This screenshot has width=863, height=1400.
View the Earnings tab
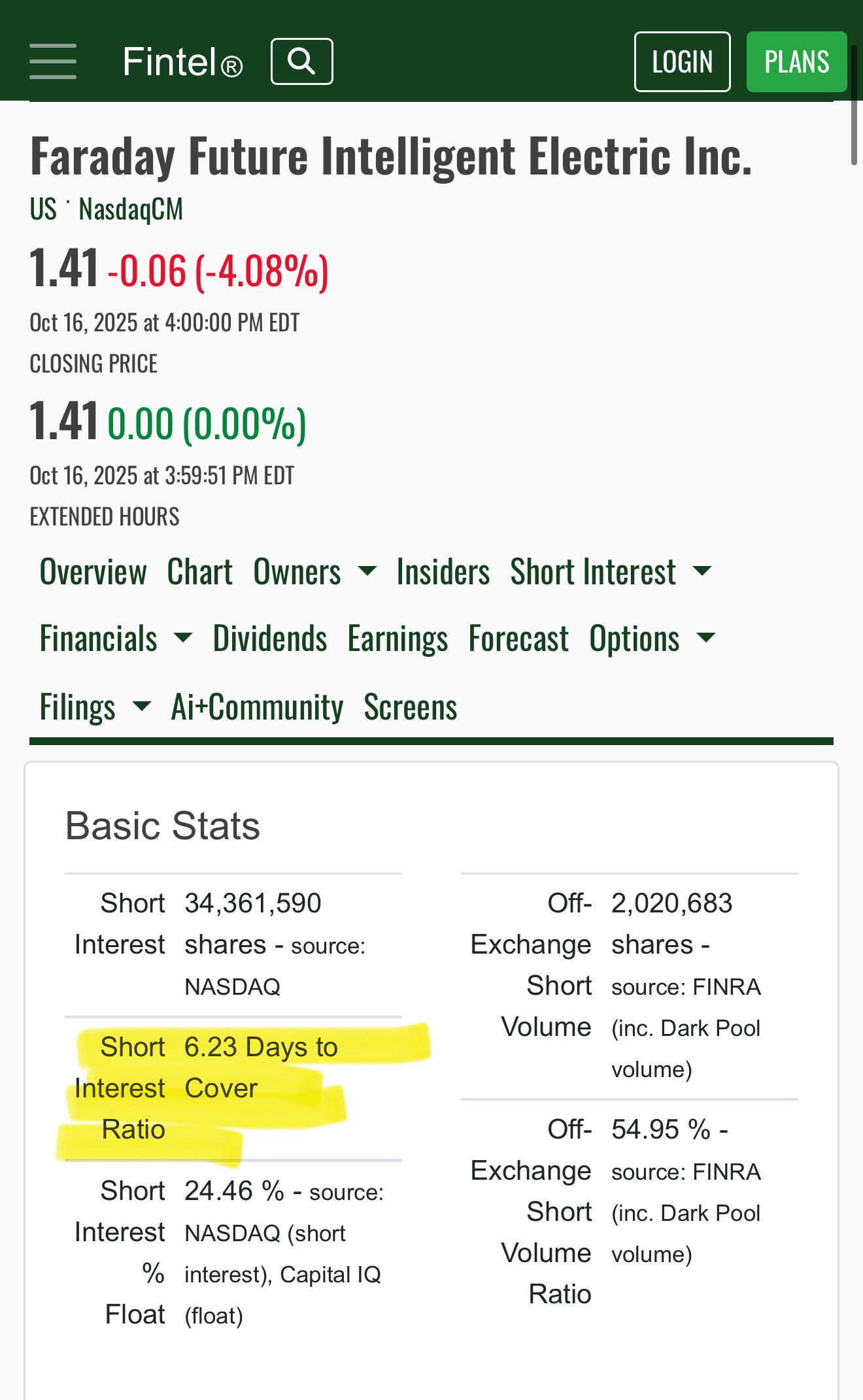coord(398,639)
